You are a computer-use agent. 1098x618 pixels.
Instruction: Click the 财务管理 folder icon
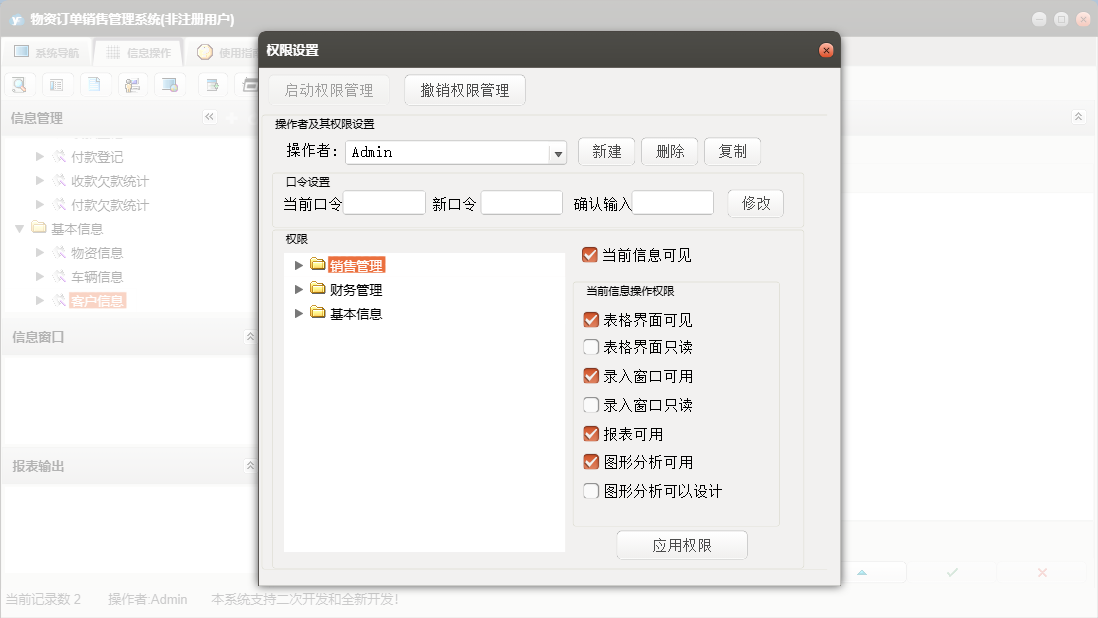(318, 289)
